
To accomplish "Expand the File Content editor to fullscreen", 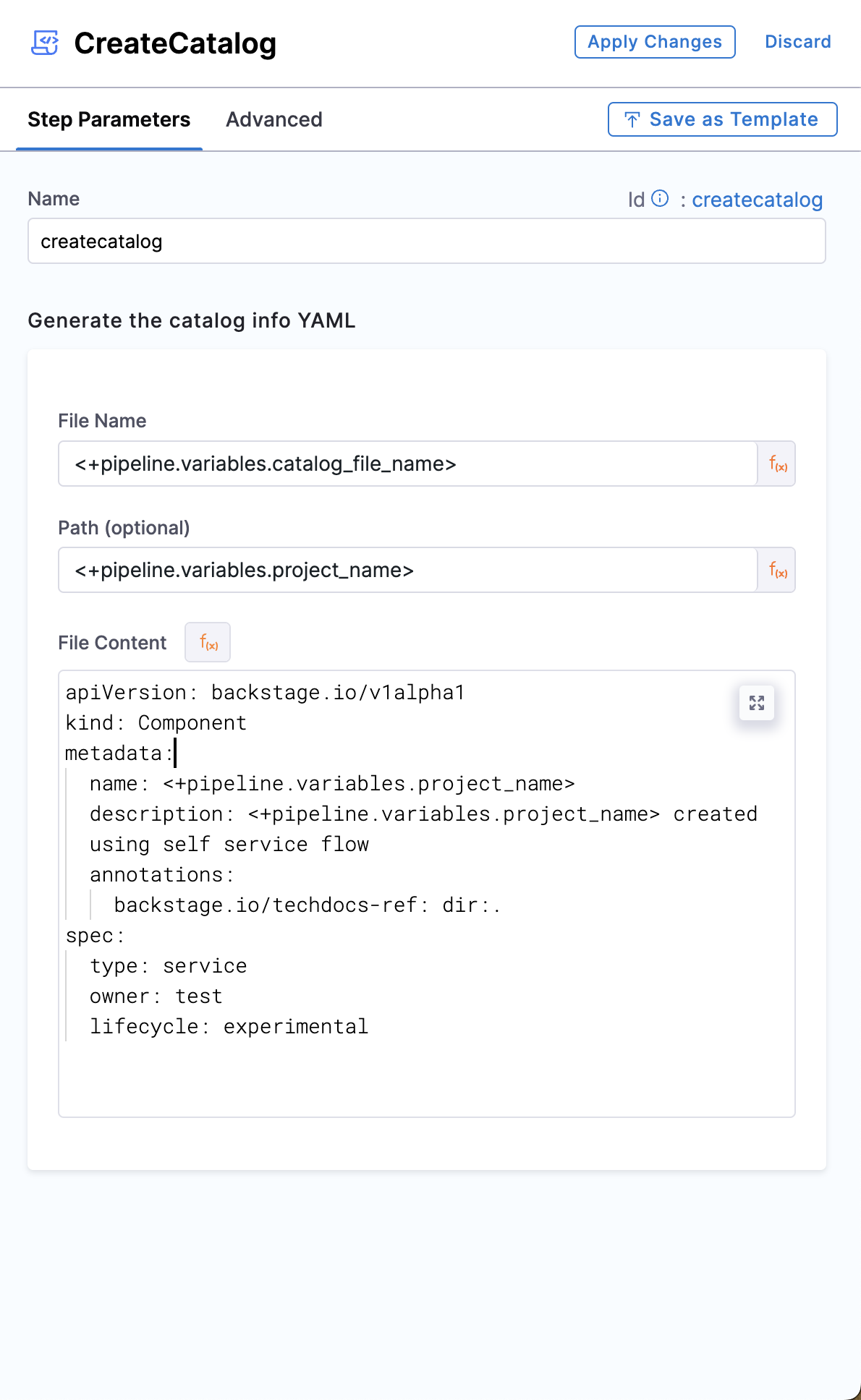I will pos(757,703).
